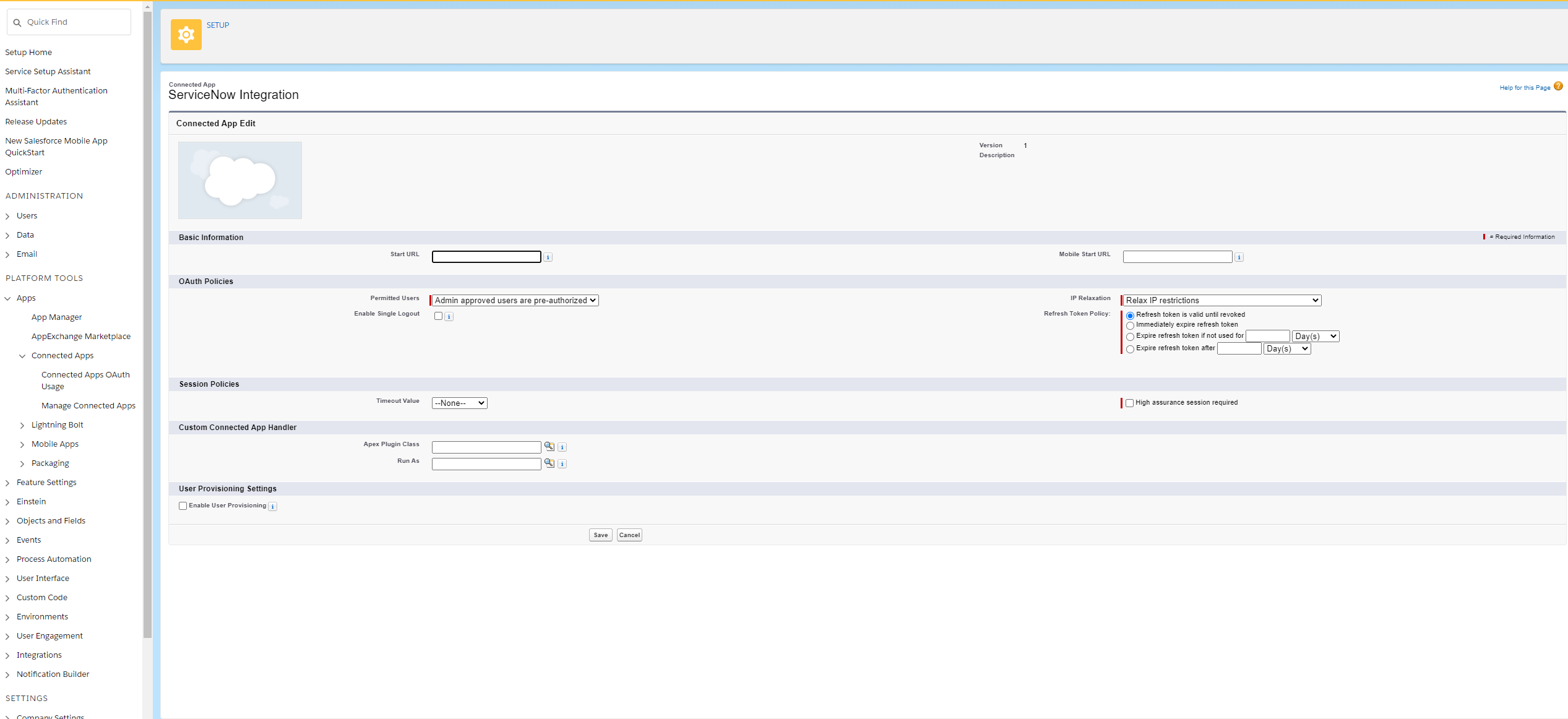This screenshot has height=719, width=1568.
Task: Open the Apex Plugin Class lookup icon
Action: [x=549, y=446]
